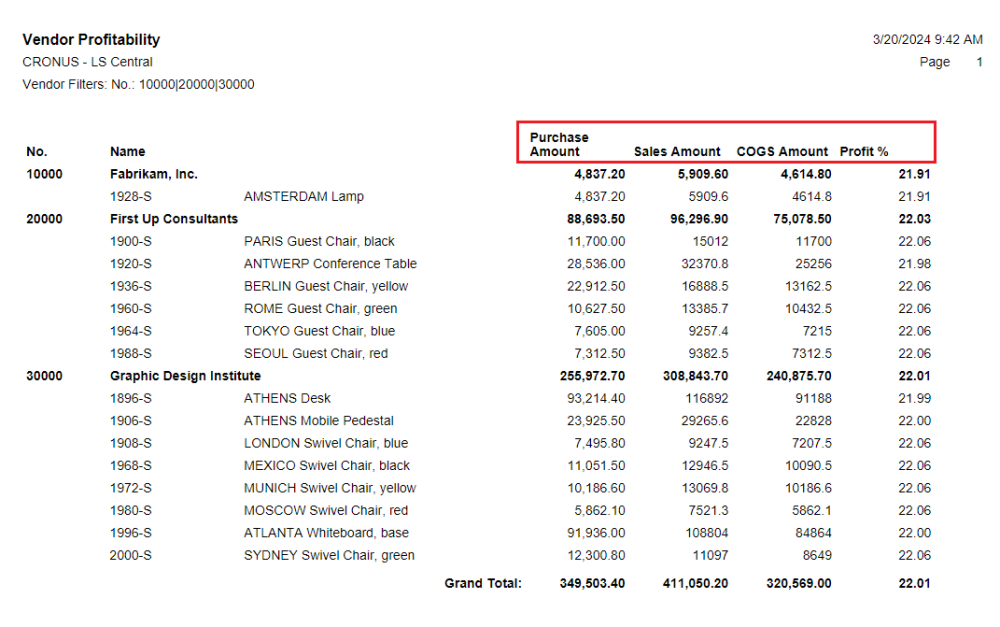Select the First Up Consultants vendor row
This screenshot has height=627, width=1000.
click(x=174, y=219)
